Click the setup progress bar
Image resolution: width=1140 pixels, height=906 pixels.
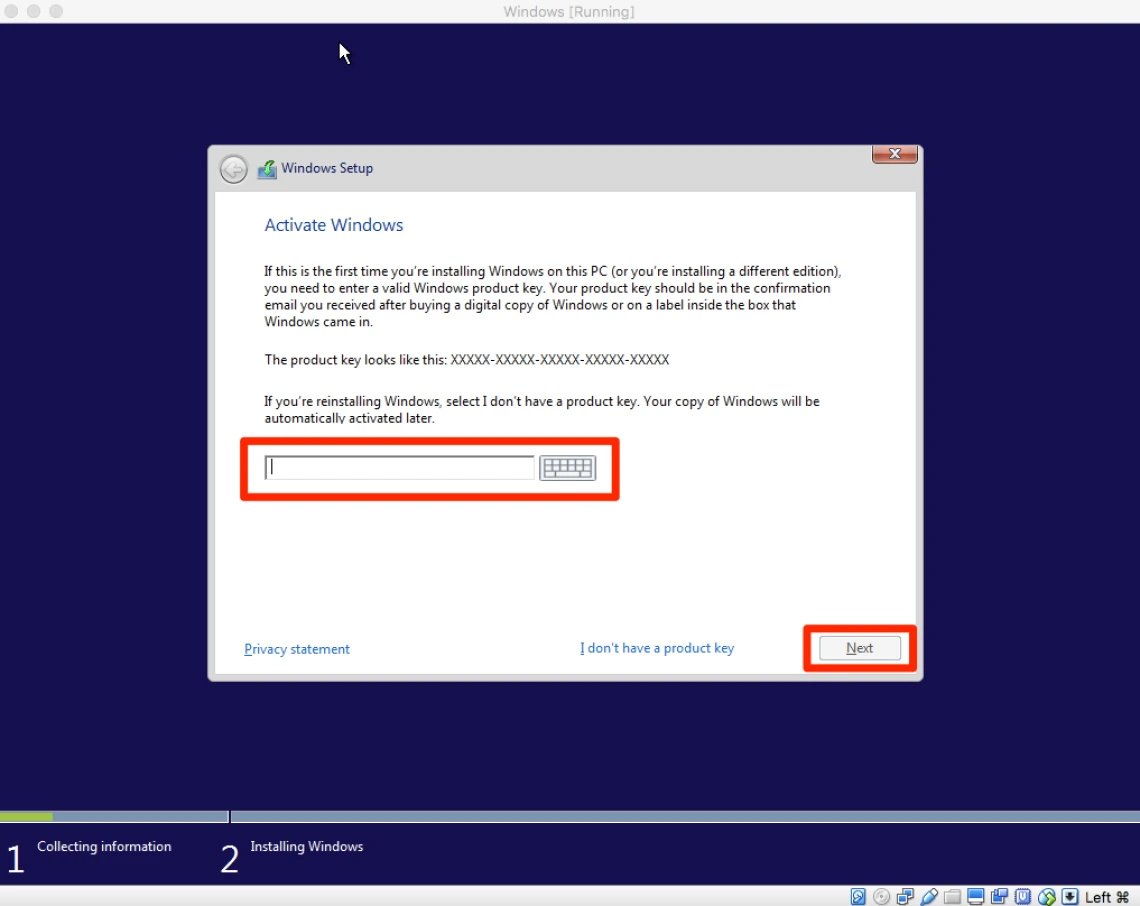click(x=570, y=817)
